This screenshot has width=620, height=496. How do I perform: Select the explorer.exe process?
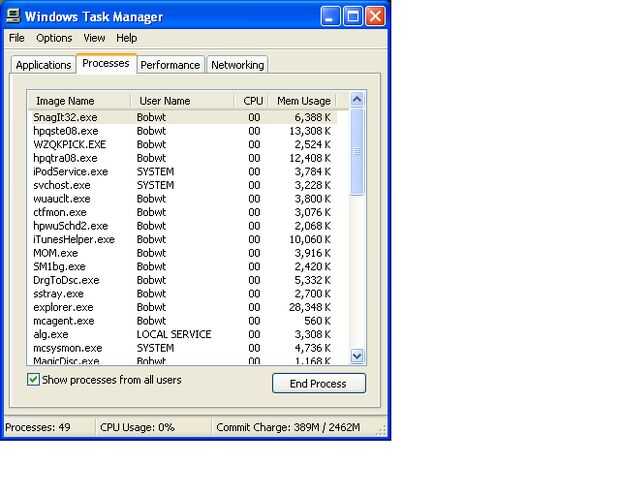(182, 307)
